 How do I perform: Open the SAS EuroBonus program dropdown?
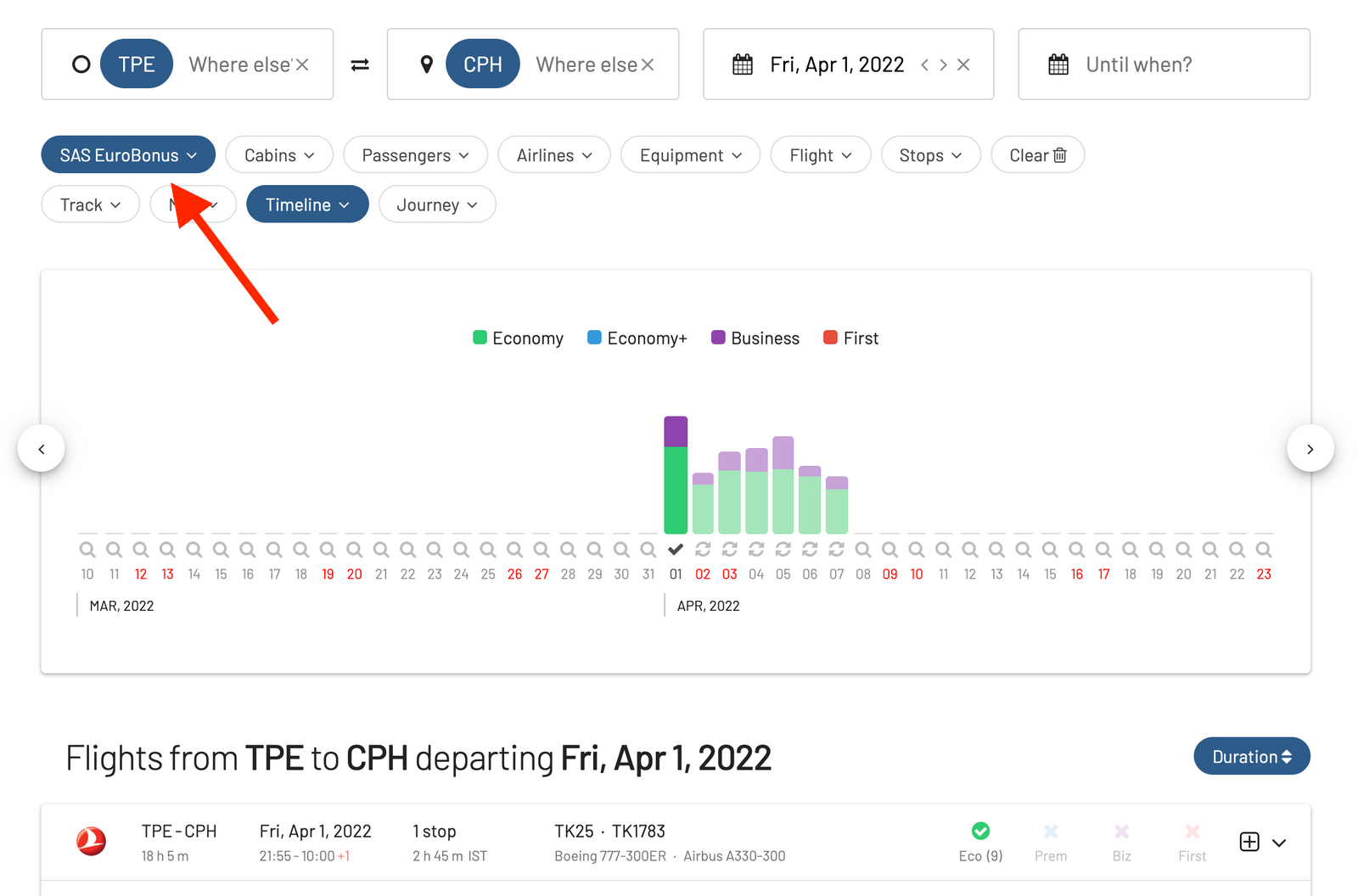tap(128, 154)
